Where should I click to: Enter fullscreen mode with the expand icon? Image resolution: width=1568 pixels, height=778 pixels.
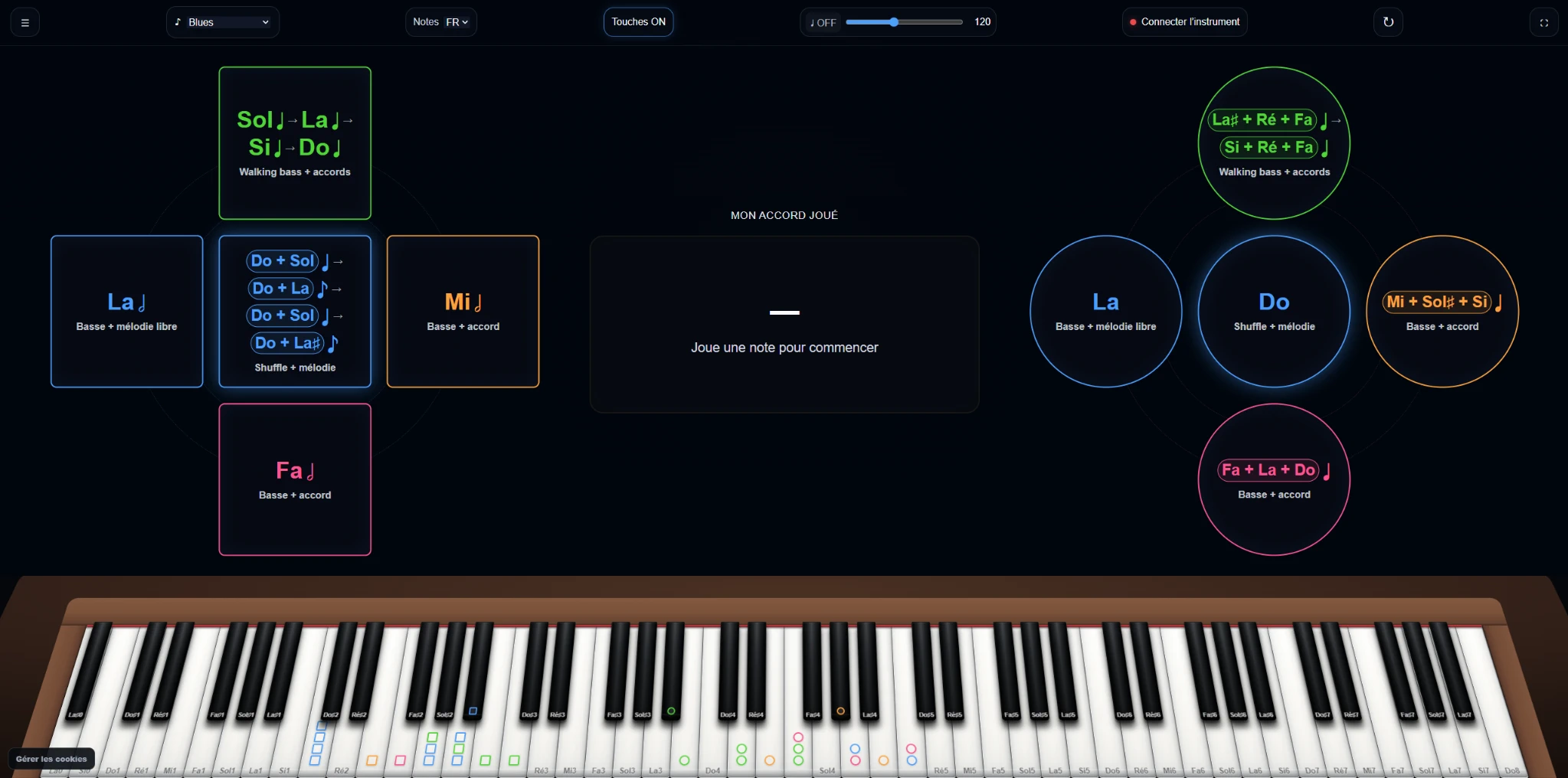click(1544, 22)
